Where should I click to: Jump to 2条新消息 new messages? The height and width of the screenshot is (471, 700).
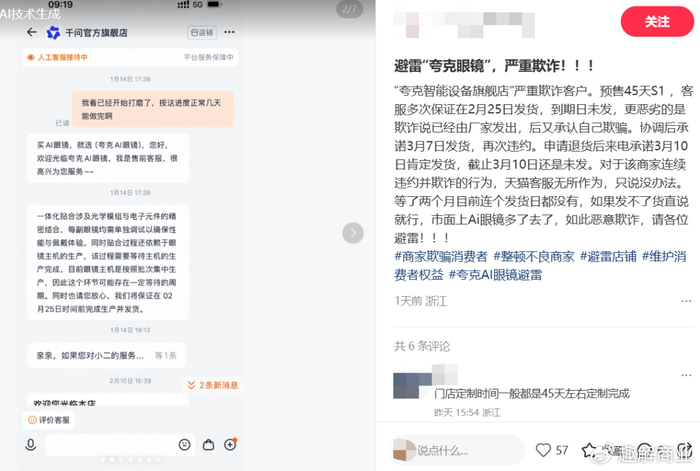(212, 385)
